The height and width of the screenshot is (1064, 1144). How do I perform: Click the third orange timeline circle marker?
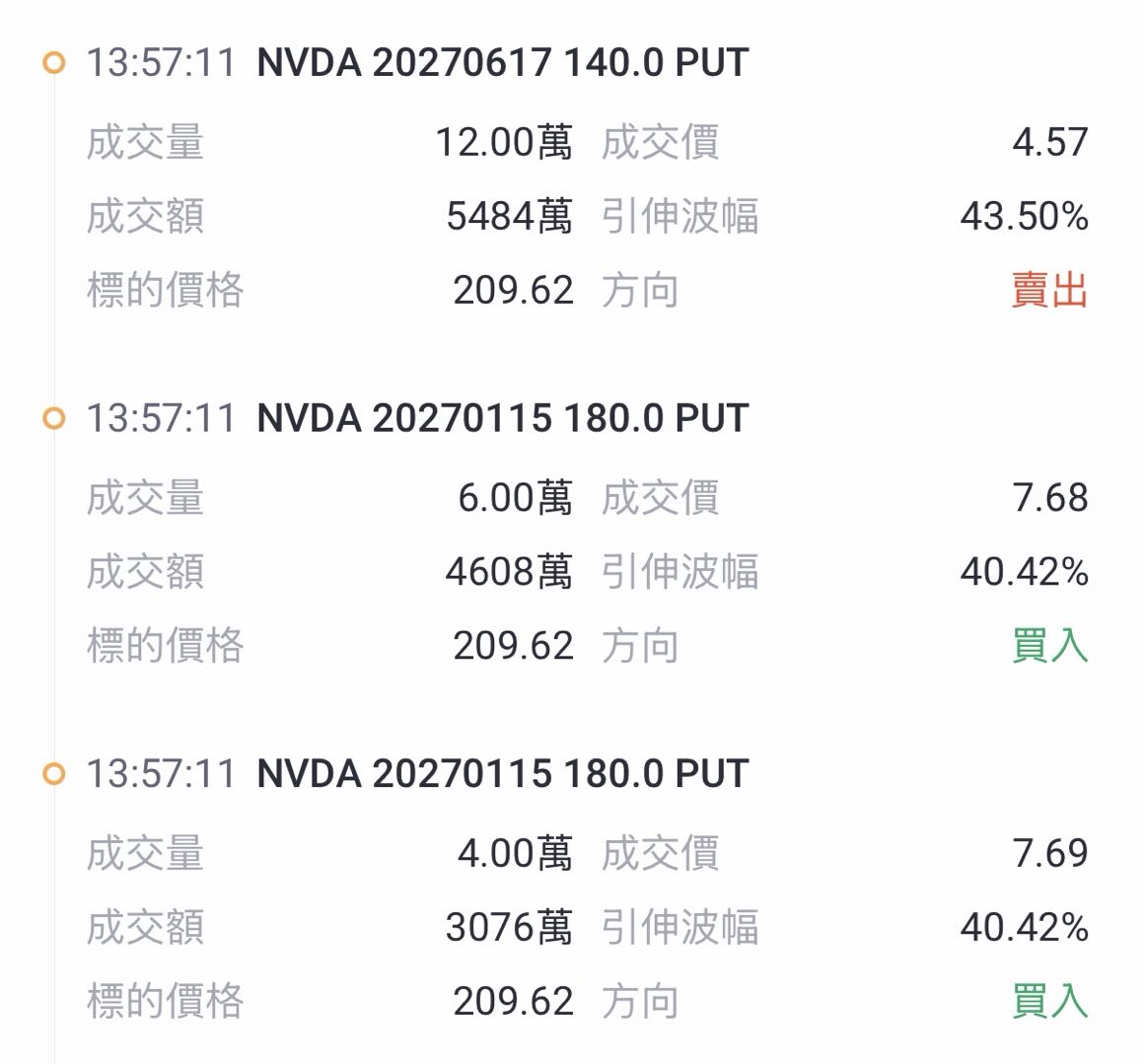point(54,774)
